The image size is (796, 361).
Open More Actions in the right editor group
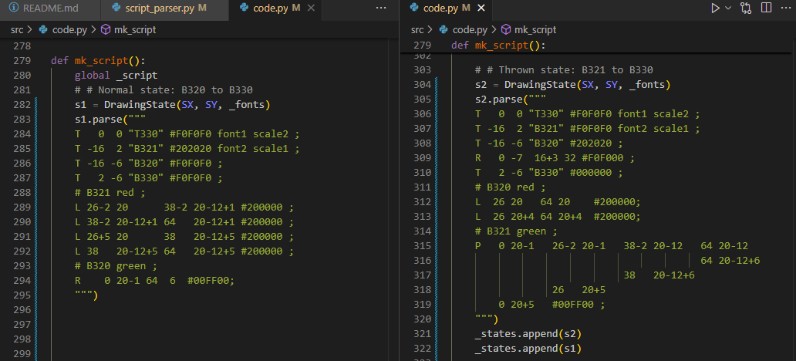pyautogui.click(x=785, y=8)
